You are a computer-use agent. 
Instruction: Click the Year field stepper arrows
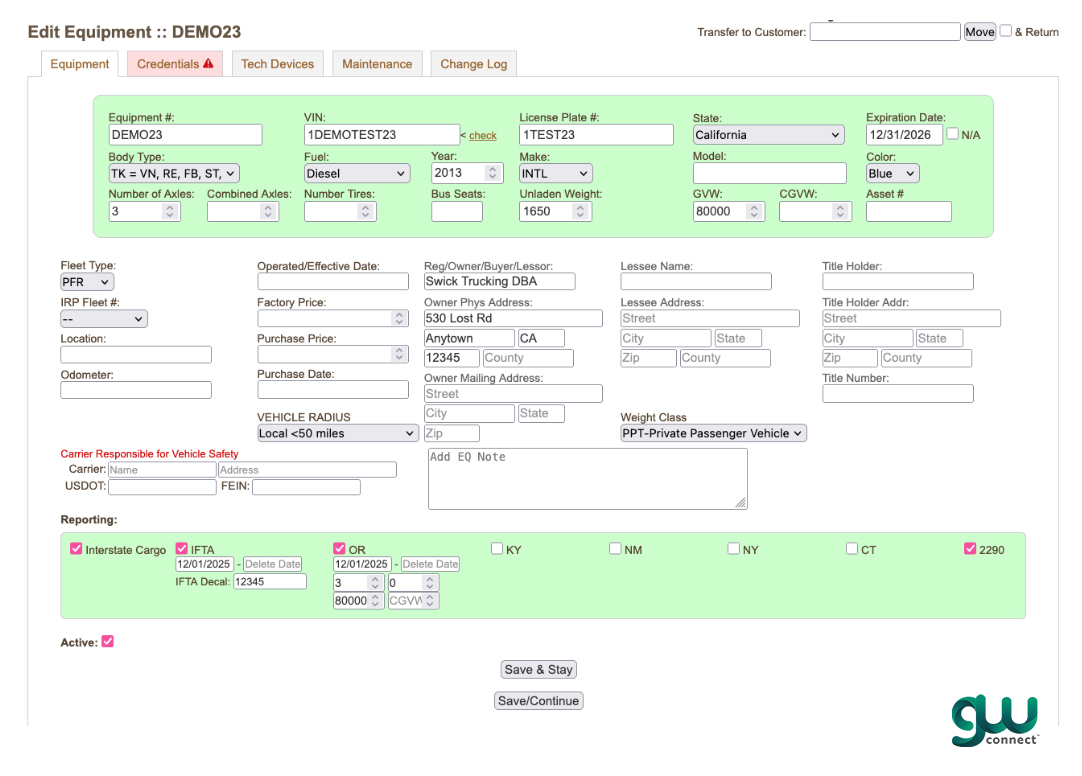[493, 173]
